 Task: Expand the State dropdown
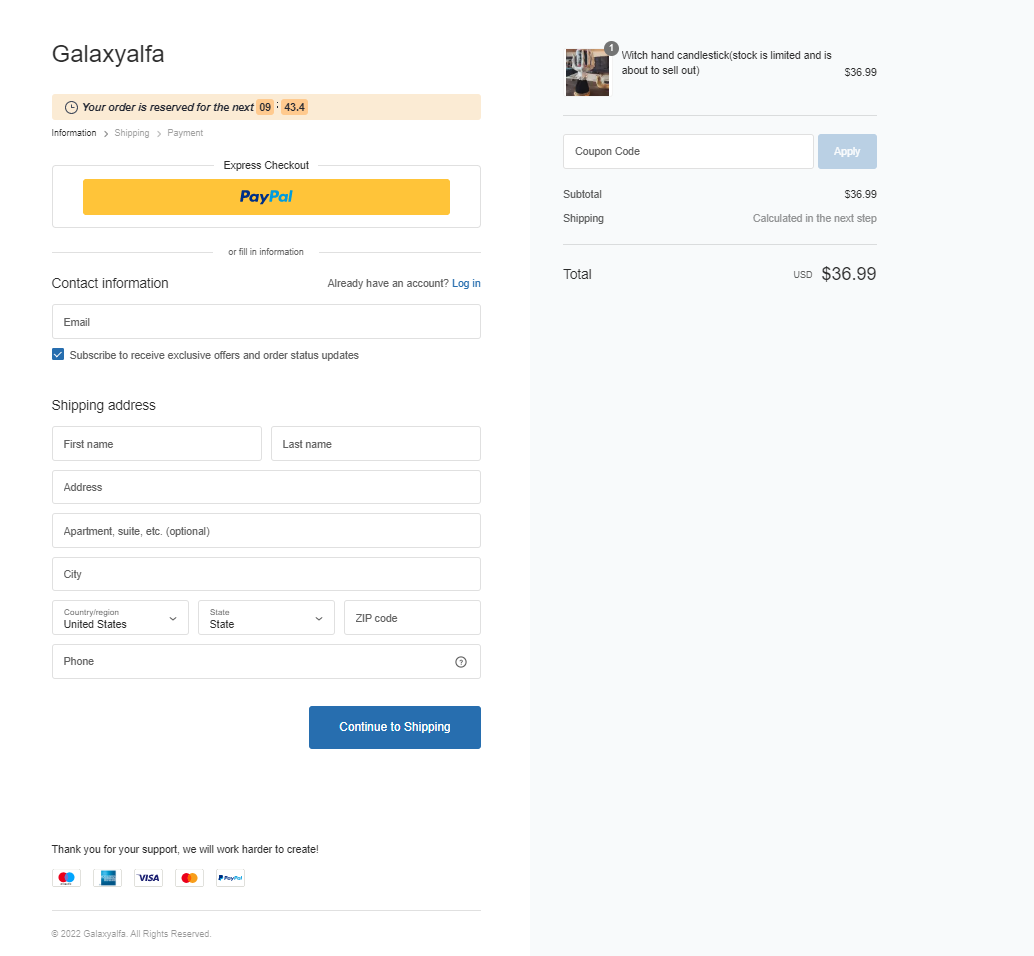[x=266, y=618]
